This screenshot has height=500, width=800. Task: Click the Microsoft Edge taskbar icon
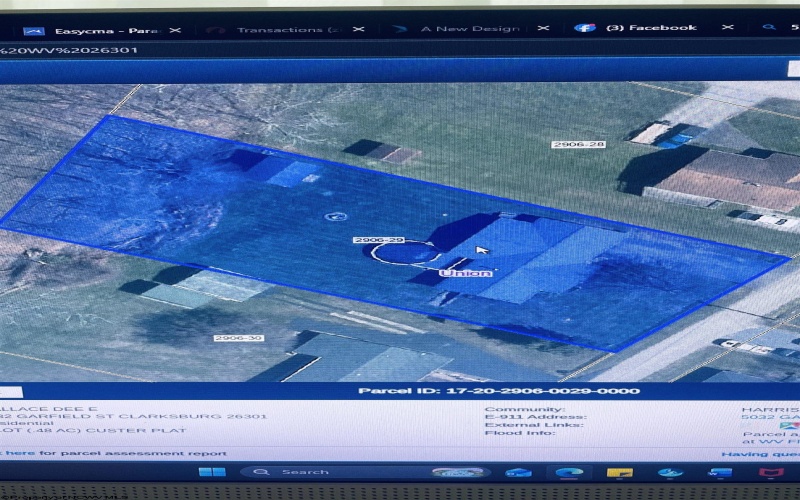tap(569, 472)
